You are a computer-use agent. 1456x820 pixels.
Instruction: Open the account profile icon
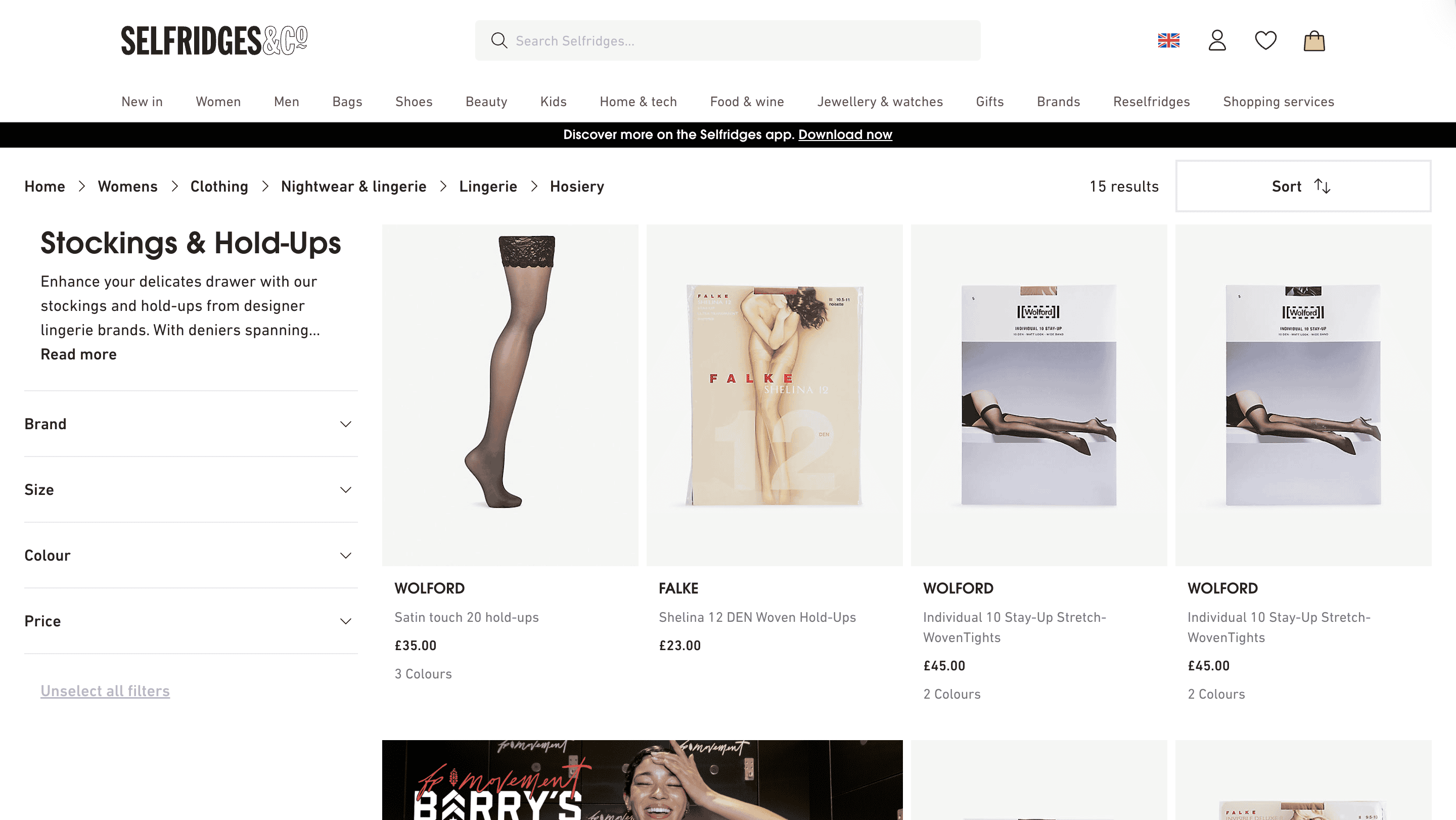click(1217, 40)
